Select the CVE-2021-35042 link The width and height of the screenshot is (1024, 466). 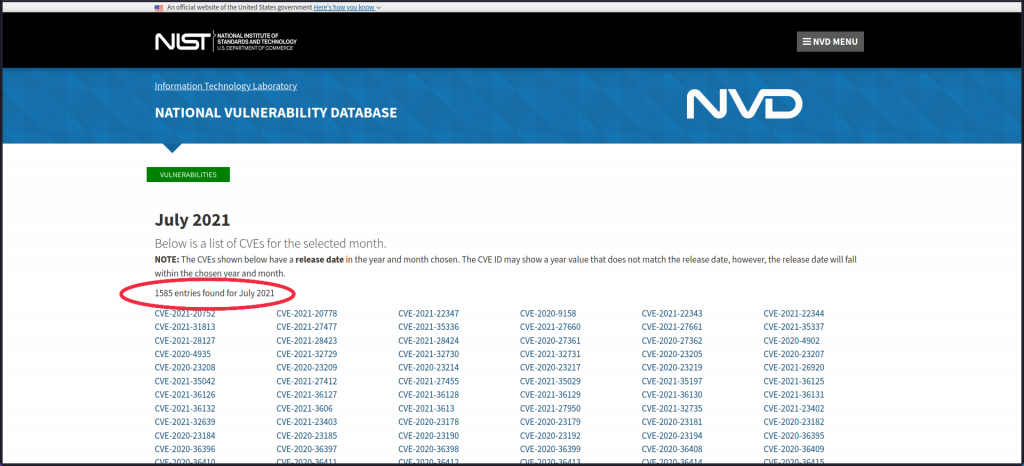[185, 381]
